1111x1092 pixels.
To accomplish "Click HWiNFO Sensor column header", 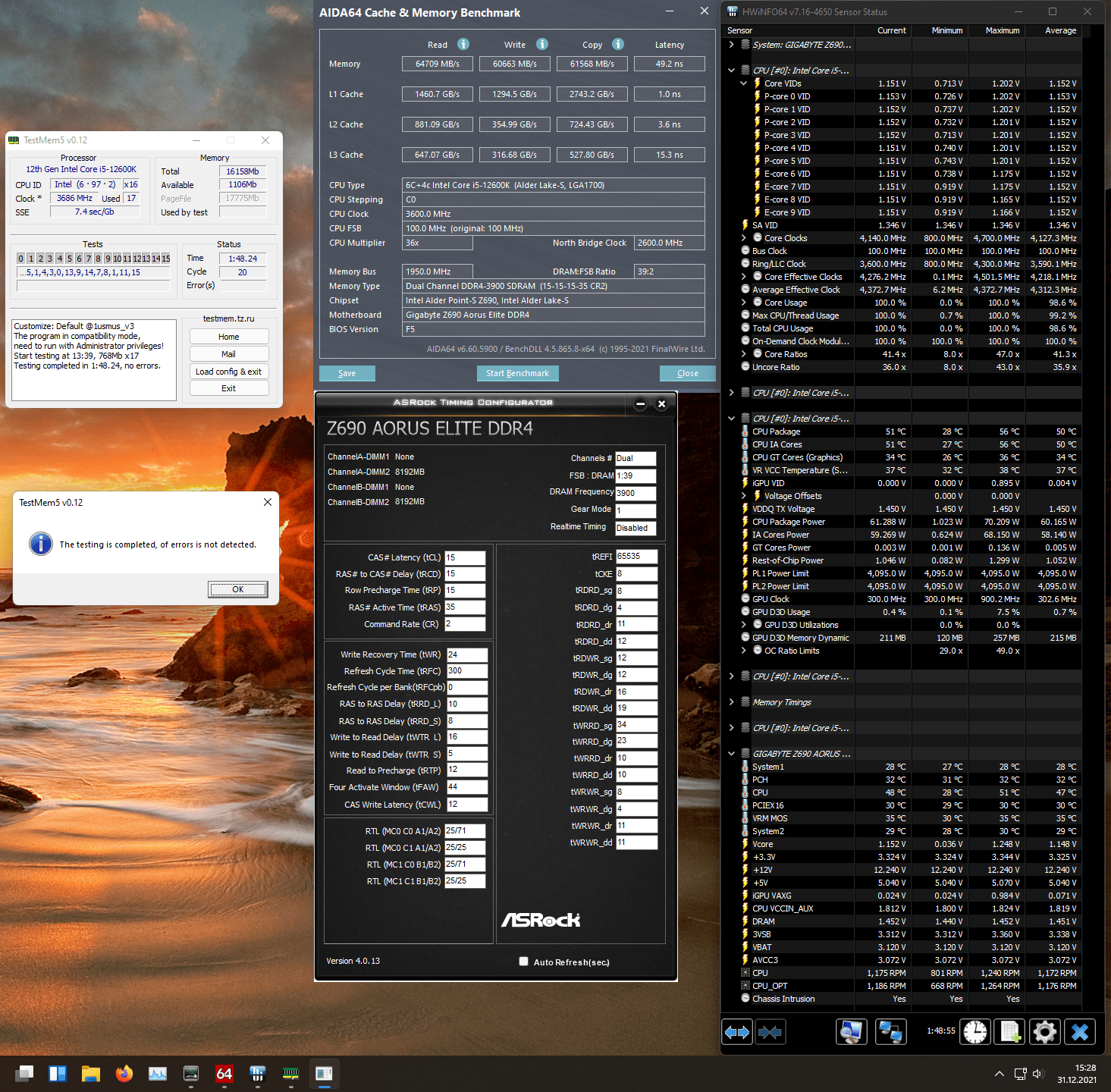I will click(x=789, y=30).
